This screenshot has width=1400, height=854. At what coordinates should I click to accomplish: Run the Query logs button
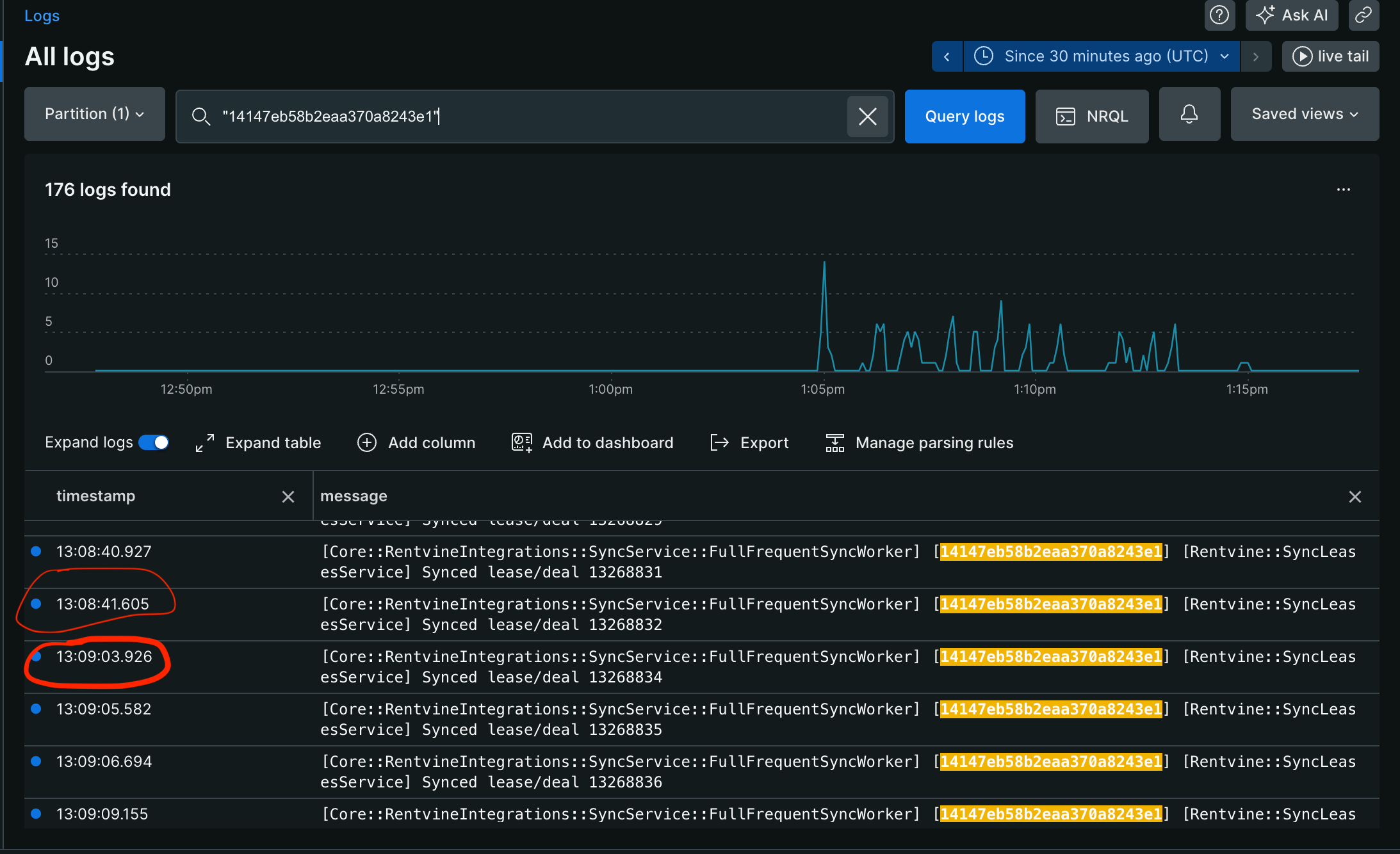[x=965, y=117]
